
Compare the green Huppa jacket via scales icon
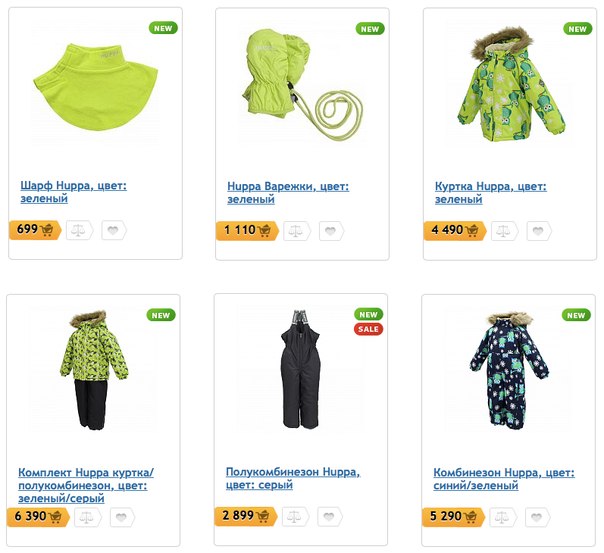pyautogui.click(x=504, y=231)
